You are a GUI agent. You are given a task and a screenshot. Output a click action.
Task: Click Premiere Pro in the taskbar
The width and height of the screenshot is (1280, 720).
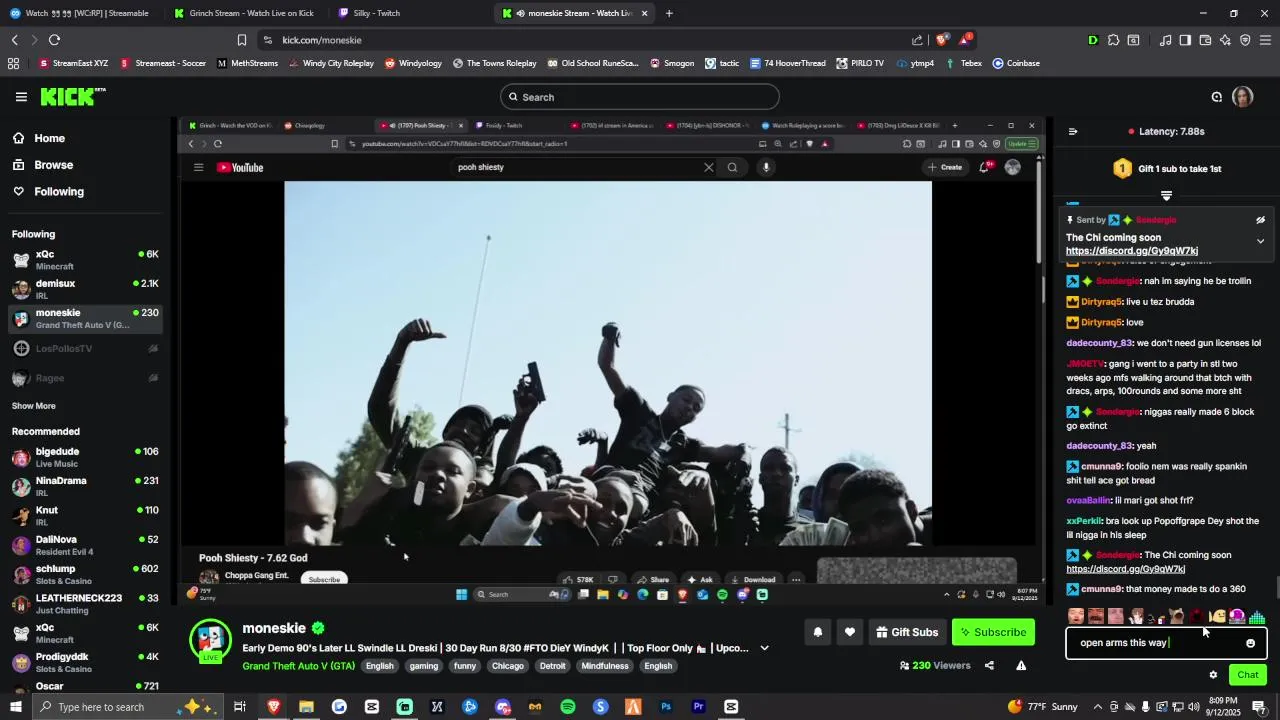699,707
